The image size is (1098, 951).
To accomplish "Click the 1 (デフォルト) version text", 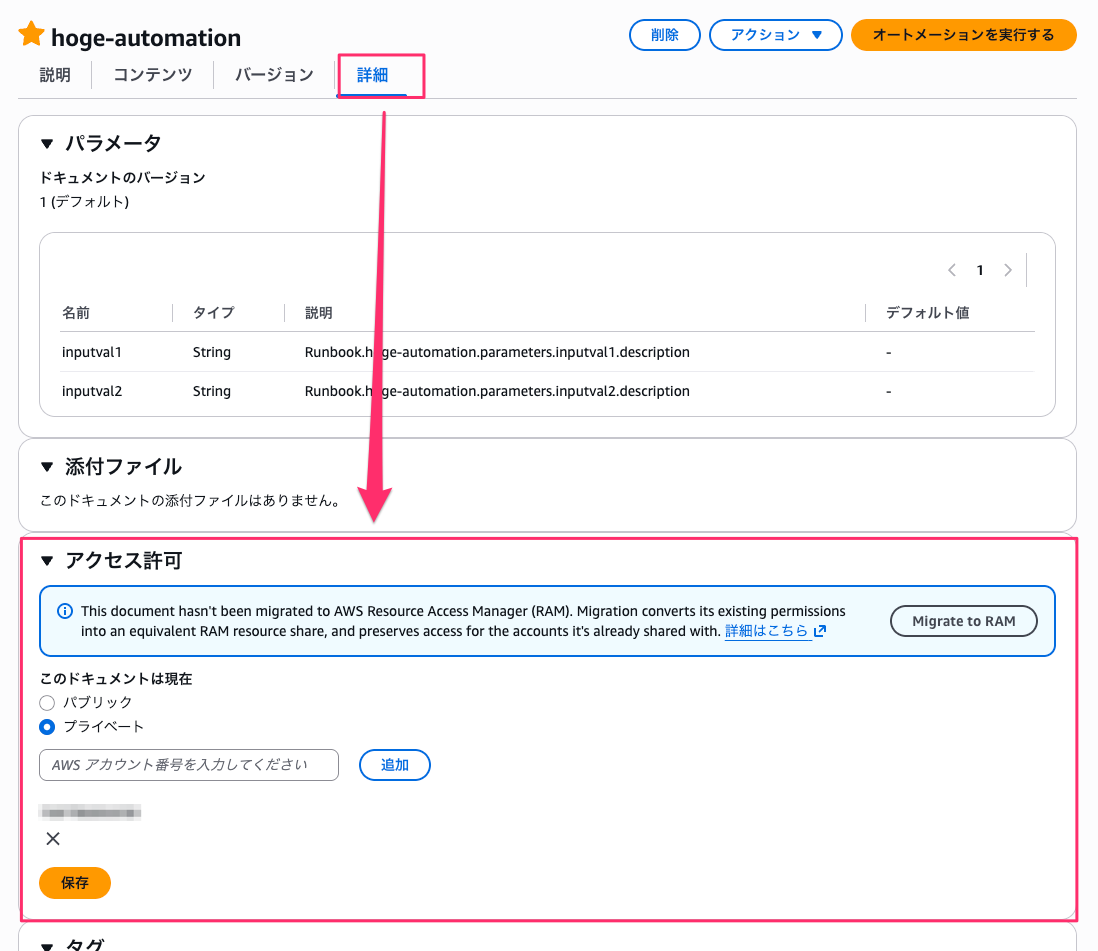I will click(x=84, y=202).
